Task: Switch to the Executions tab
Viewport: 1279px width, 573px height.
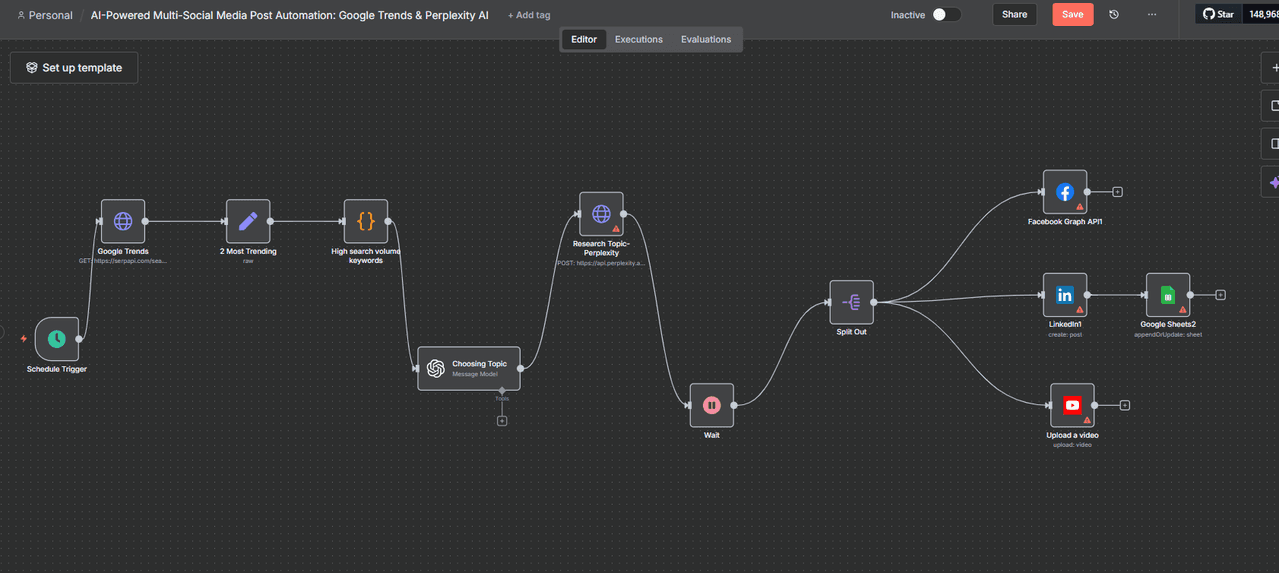Action: [x=638, y=39]
